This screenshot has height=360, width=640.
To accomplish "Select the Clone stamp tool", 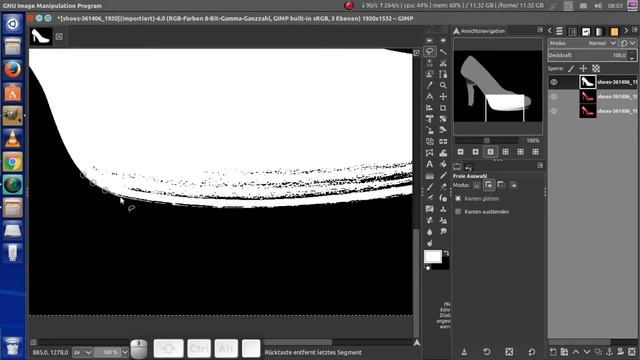I will pos(443,209).
